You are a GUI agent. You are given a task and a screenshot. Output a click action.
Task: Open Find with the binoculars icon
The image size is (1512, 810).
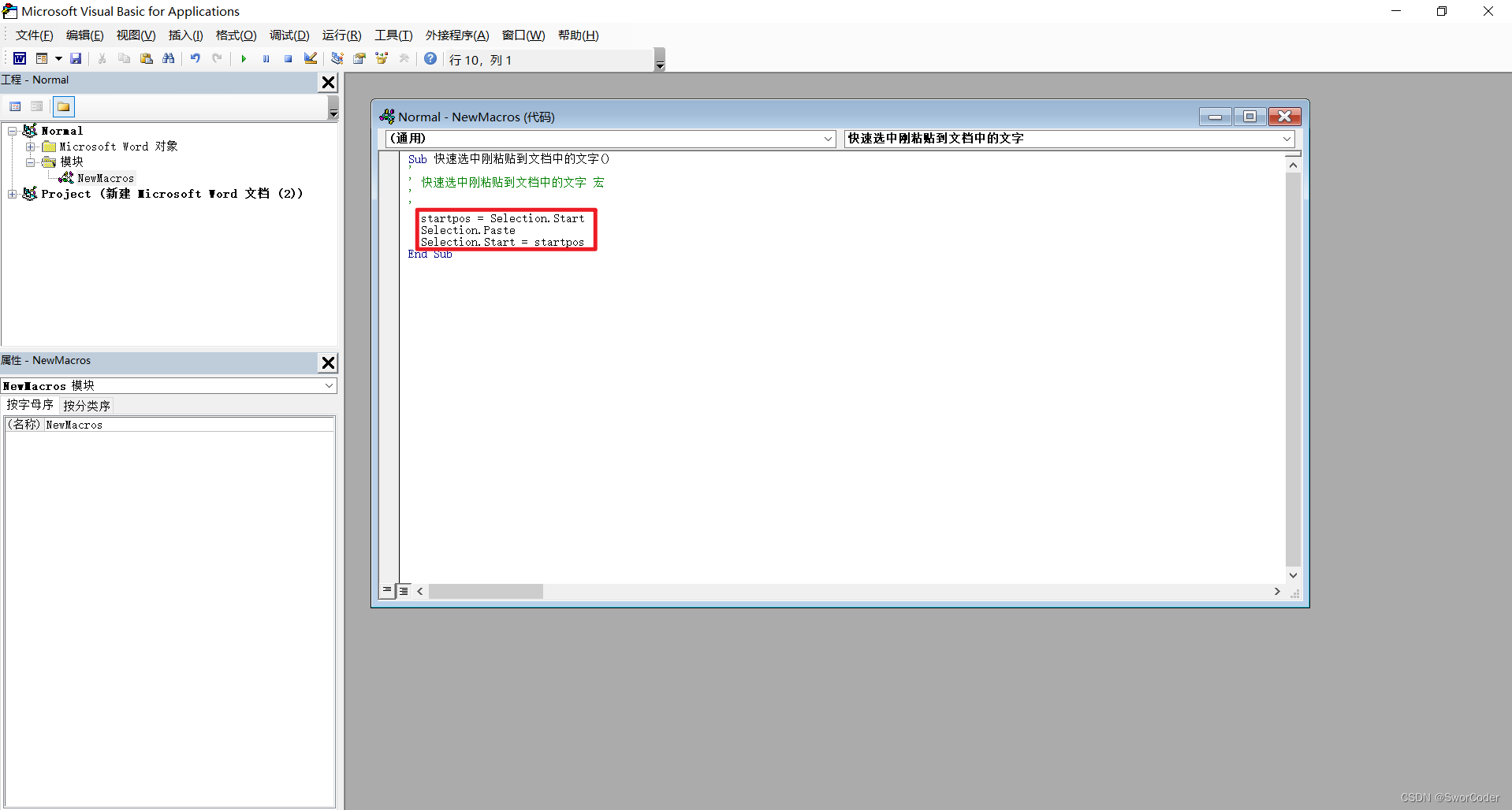pos(169,59)
